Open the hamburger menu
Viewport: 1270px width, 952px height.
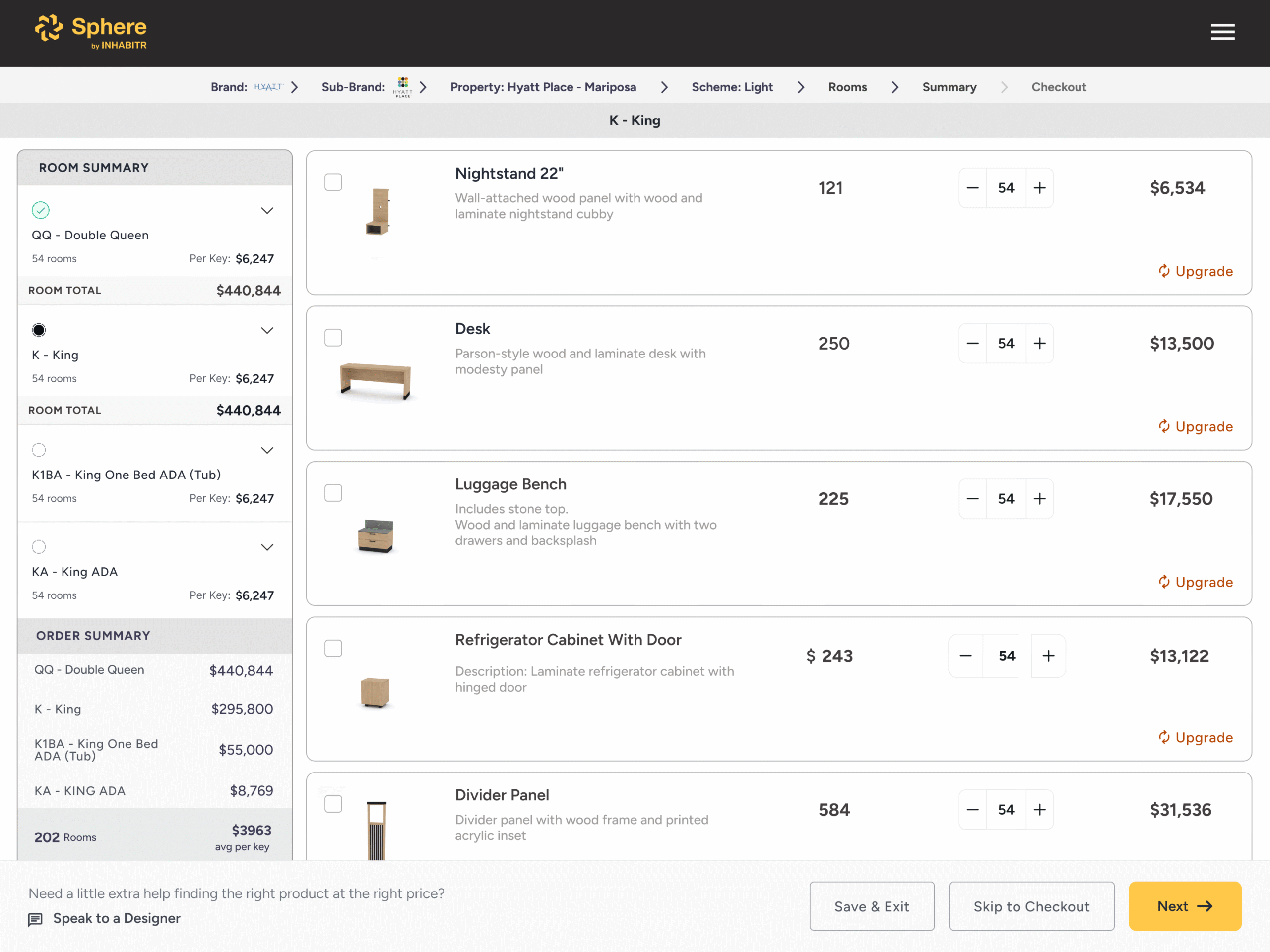tap(1222, 32)
